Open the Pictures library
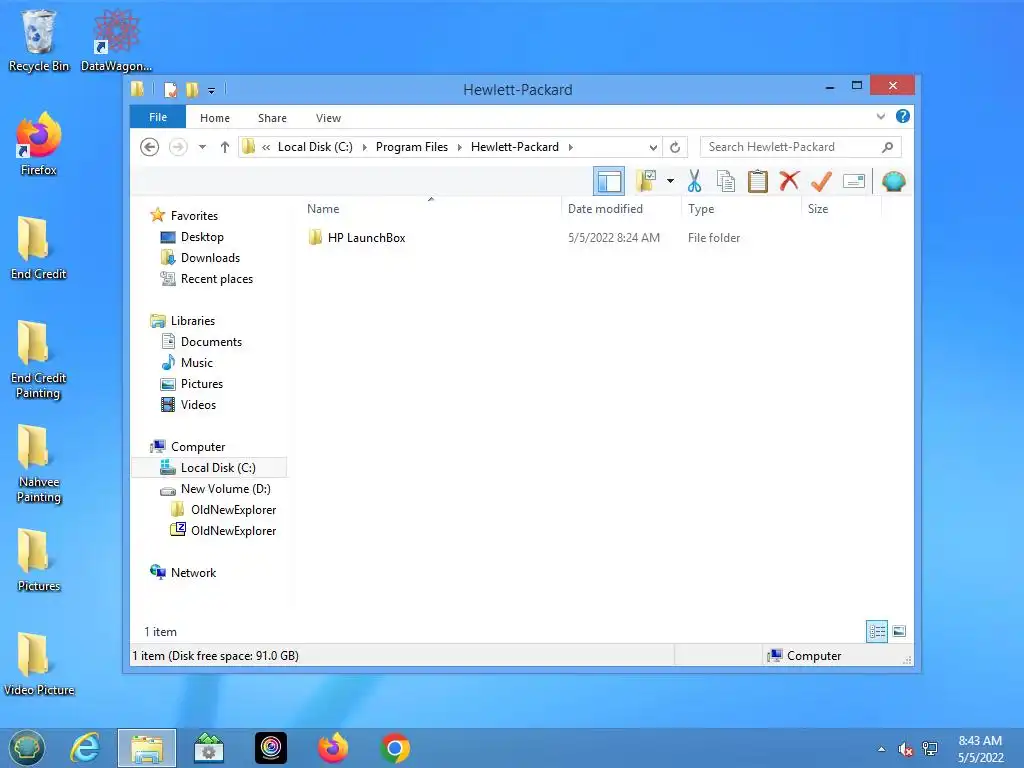This screenshot has width=1024, height=768. point(202,384)
